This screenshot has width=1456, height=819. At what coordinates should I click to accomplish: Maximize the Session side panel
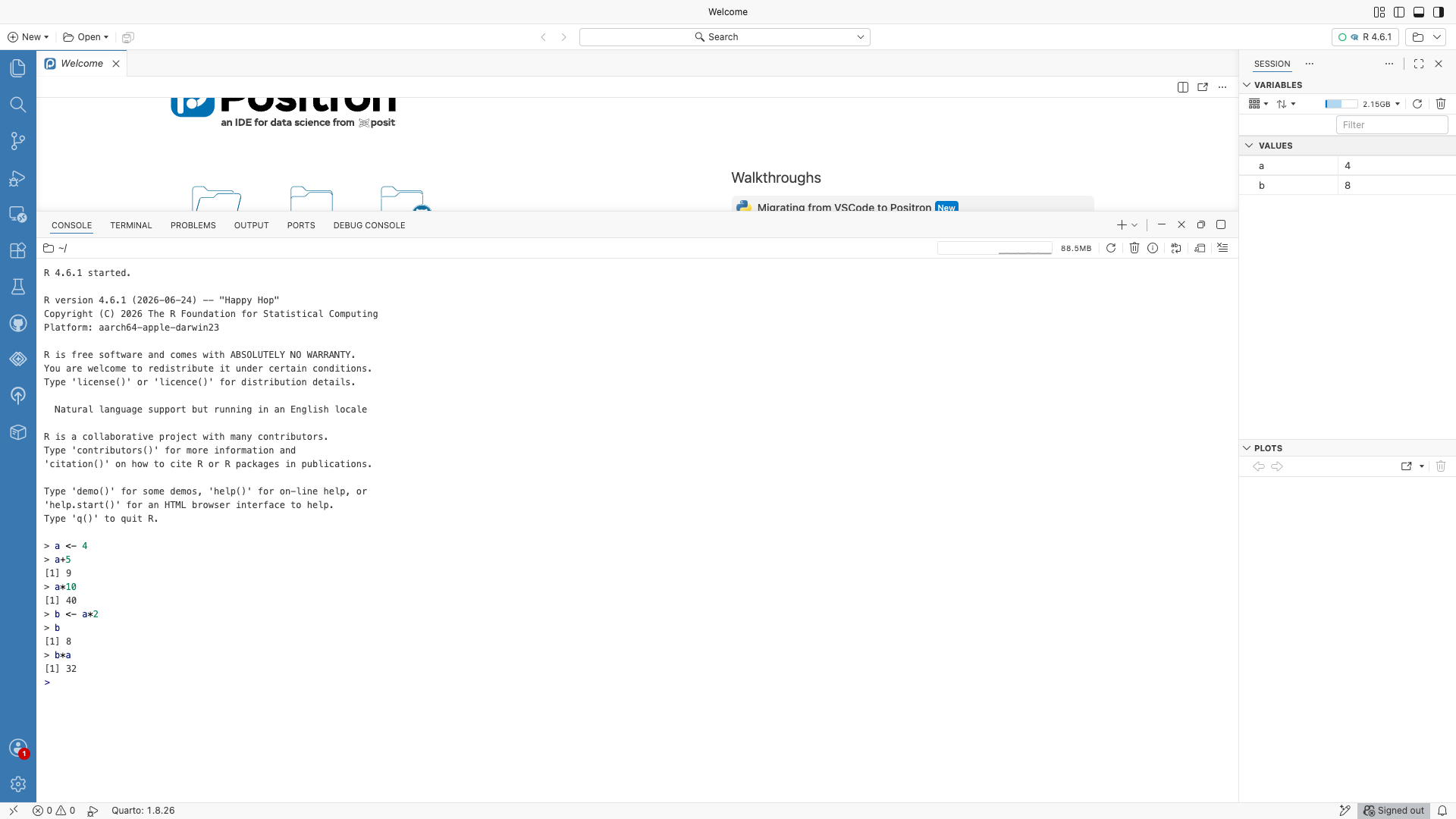(x=1419, y=64)
